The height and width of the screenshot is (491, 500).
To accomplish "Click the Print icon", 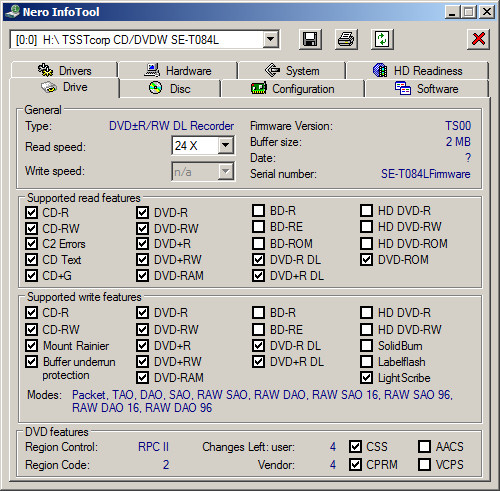I will [x=346, y=40].
